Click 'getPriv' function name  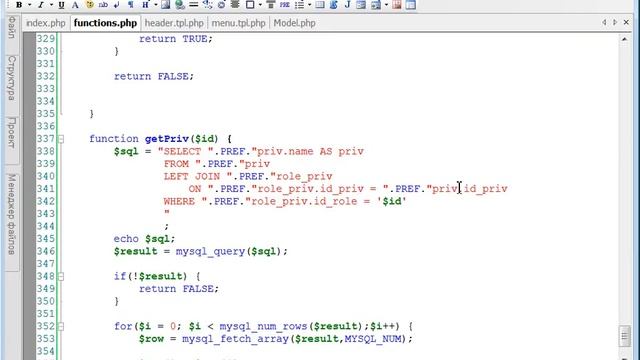(167, 139)
